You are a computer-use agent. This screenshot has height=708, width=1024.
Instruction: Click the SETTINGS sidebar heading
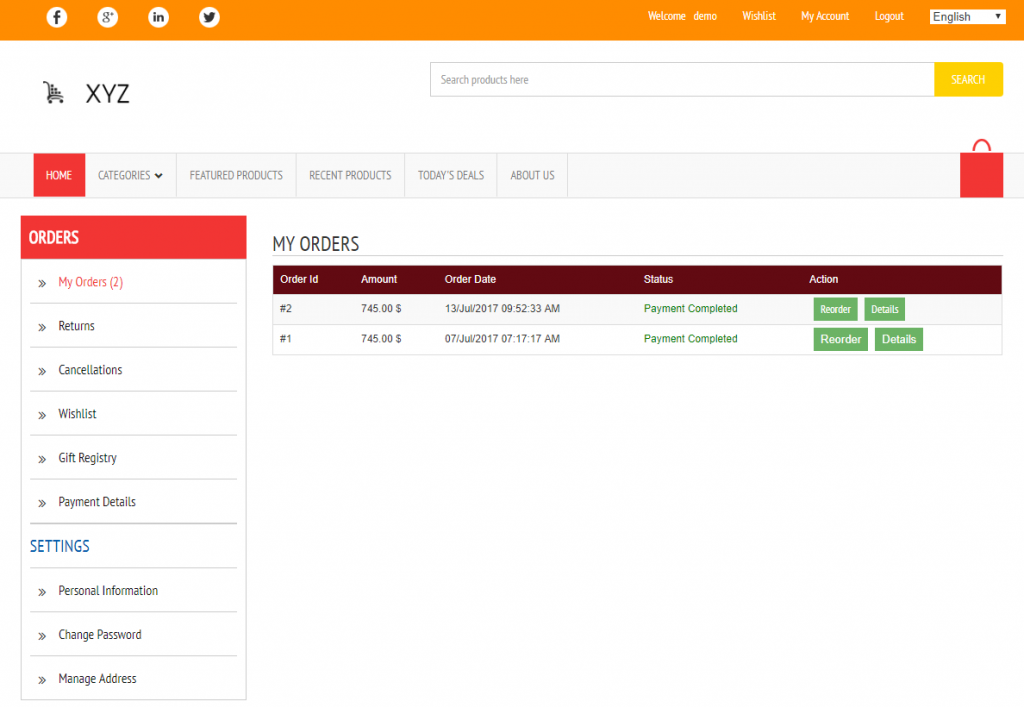[x=59, y=546]
